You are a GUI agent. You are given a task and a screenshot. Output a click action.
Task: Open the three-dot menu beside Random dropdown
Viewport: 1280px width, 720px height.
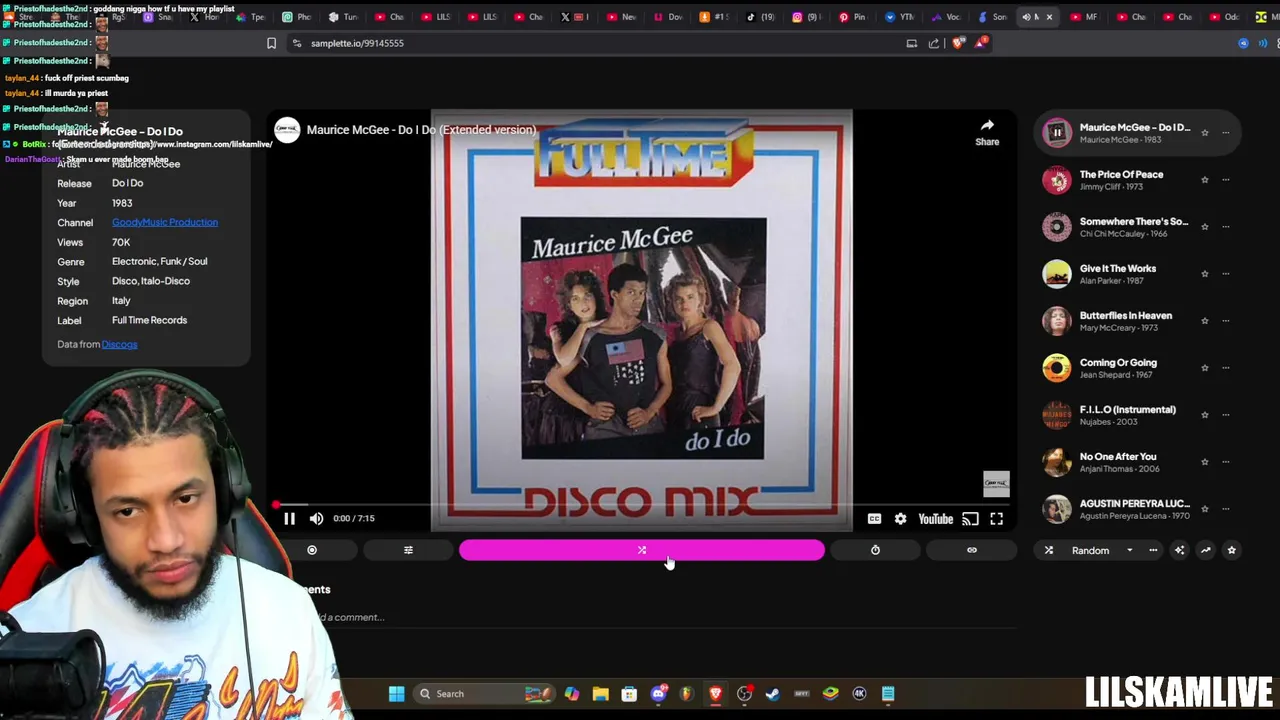click(x=1153, y=550)
